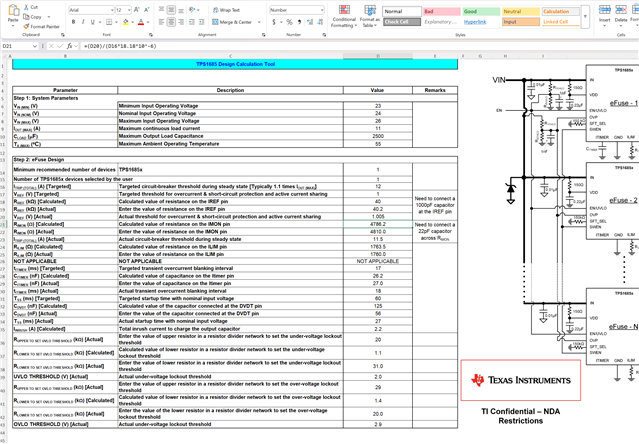Image resolution: width=639 pixels, height=444 pixels.
Task: Align text right
Action: pos(181,22)
